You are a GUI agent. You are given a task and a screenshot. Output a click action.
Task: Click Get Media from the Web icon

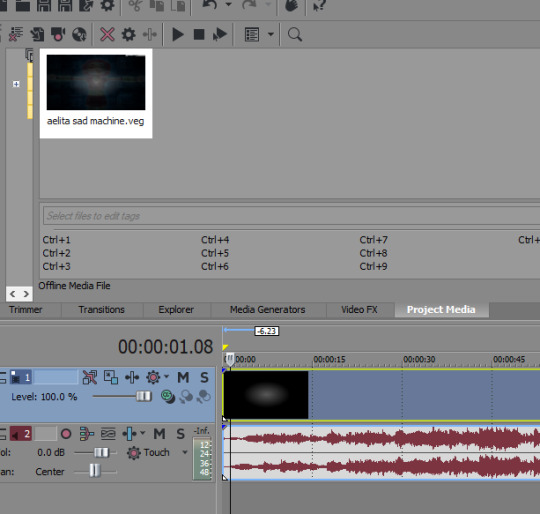79,34
